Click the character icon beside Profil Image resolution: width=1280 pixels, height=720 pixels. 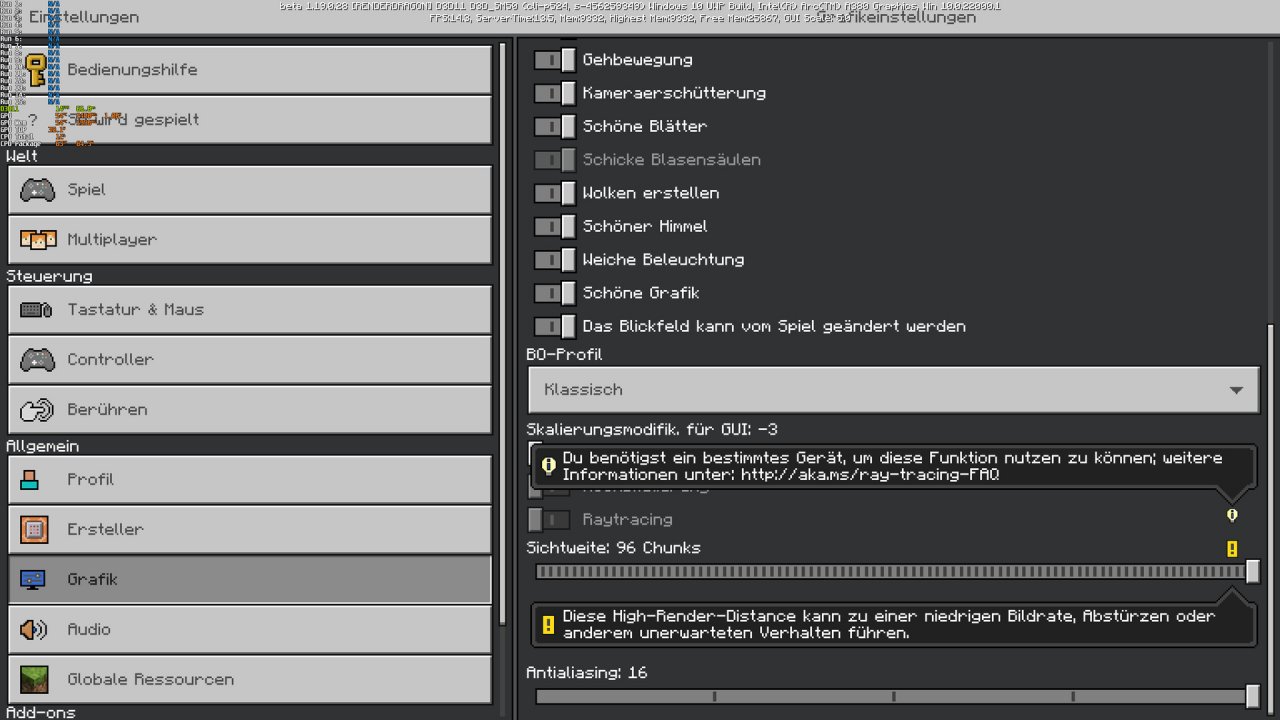(x=30, y=480)
